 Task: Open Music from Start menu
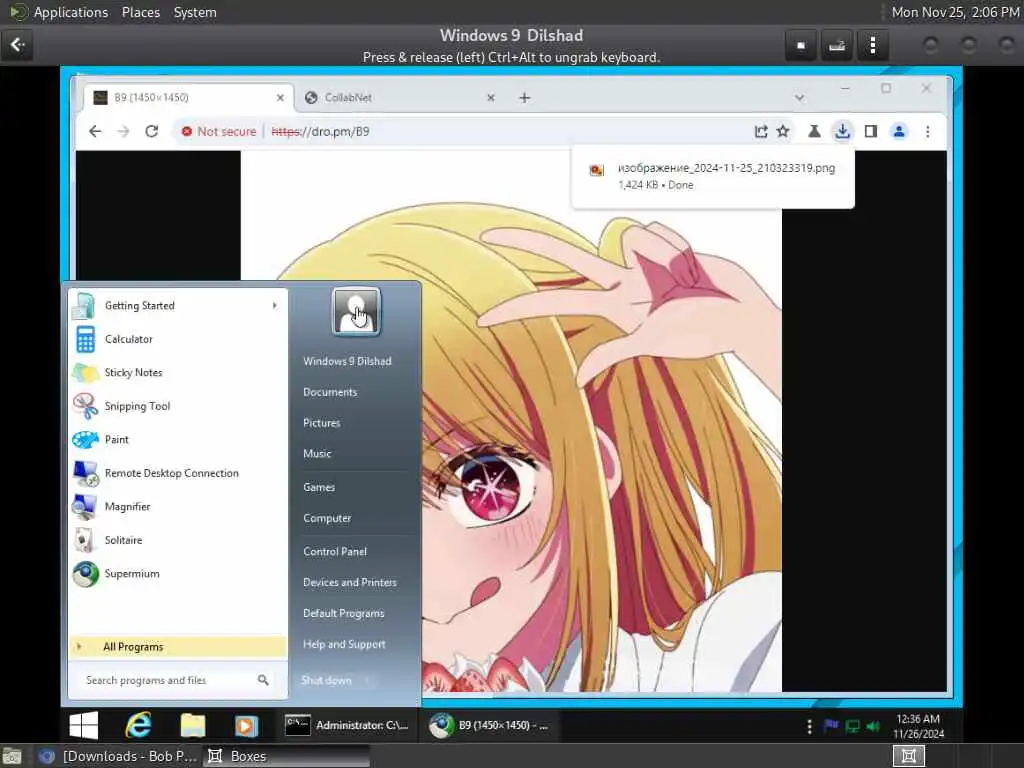(317, 454)
